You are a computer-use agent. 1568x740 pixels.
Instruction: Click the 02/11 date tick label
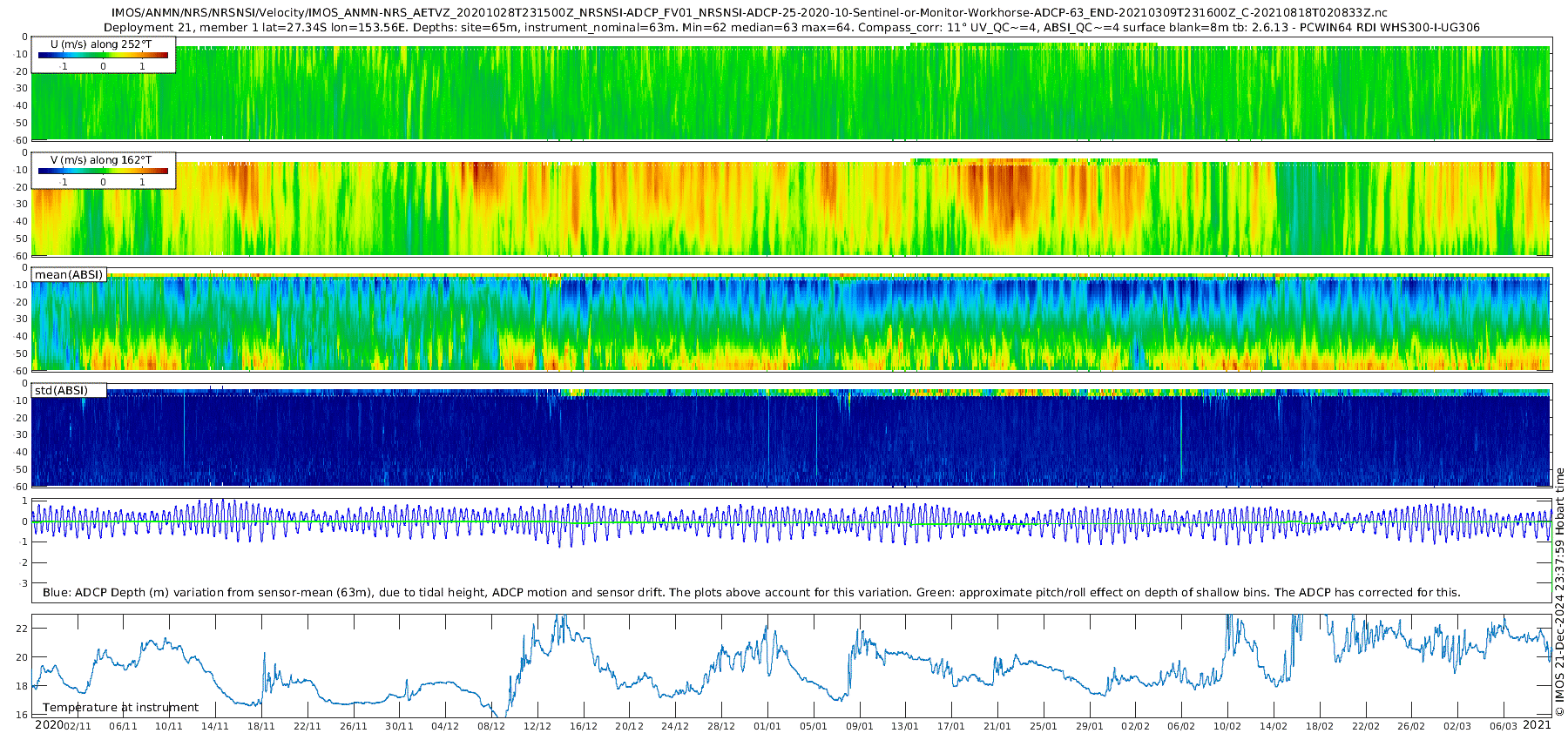click(x=77, y=727)
